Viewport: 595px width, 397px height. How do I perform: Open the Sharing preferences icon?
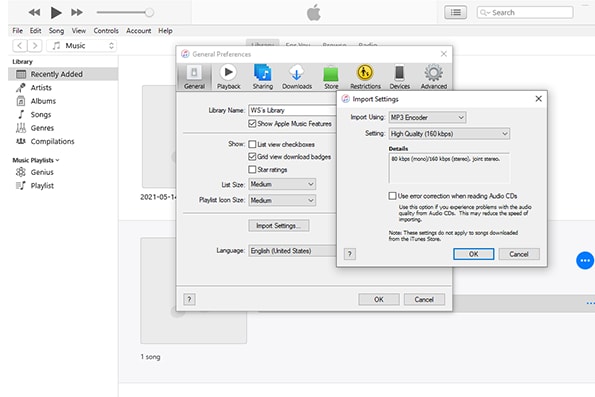click(263, 72)
